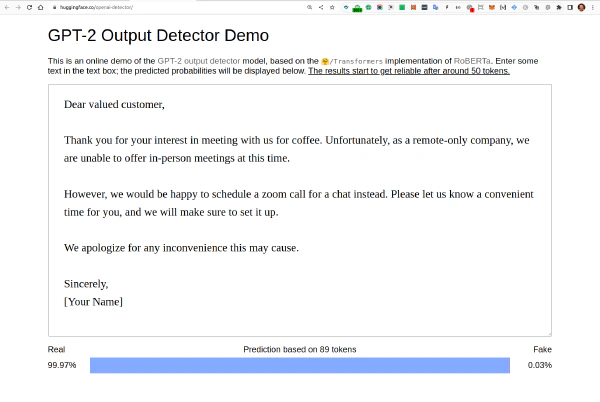The height and width of the screenshot is (402, 600).
Task: Bookmark this page with the star
Action: [332, 7]
